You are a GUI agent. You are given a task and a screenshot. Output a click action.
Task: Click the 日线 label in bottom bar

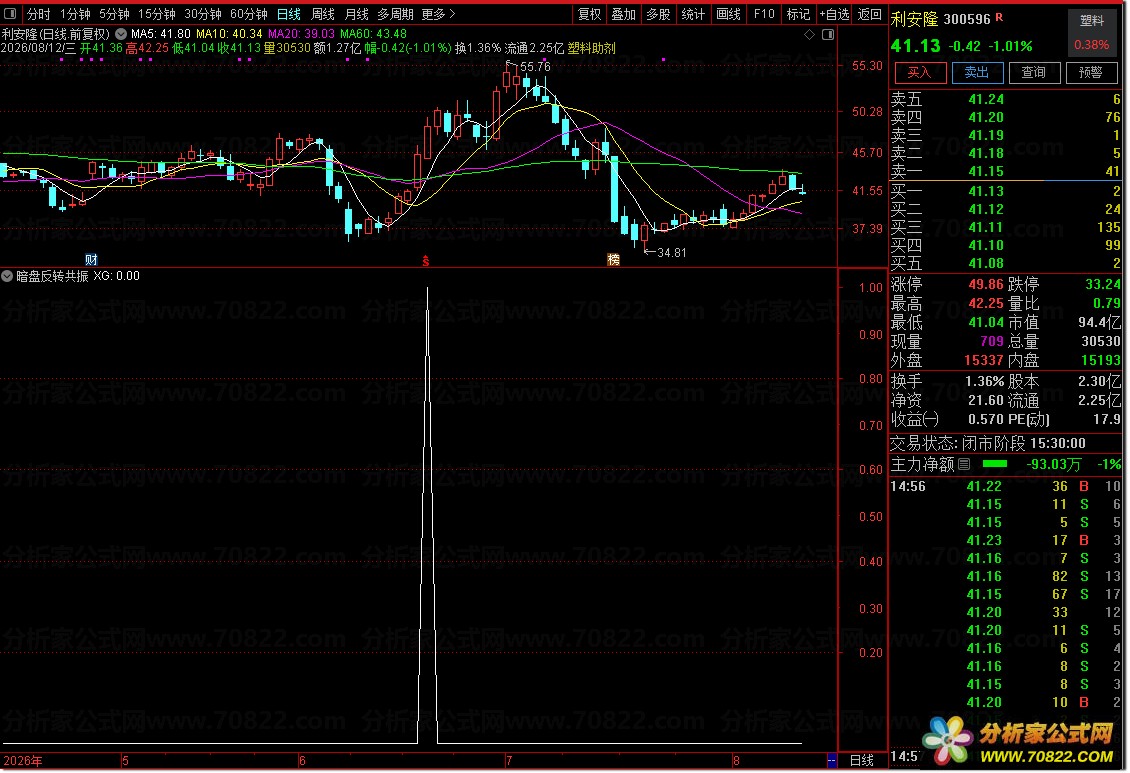click(x=862, y=761)
